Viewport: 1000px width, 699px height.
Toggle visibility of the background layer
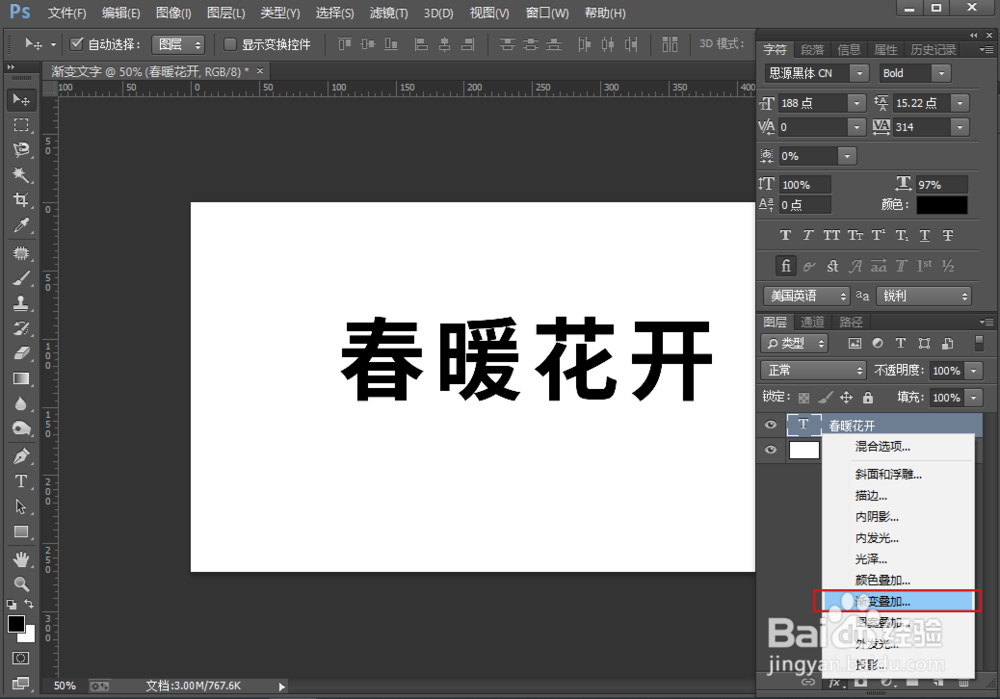click(770, 450)
